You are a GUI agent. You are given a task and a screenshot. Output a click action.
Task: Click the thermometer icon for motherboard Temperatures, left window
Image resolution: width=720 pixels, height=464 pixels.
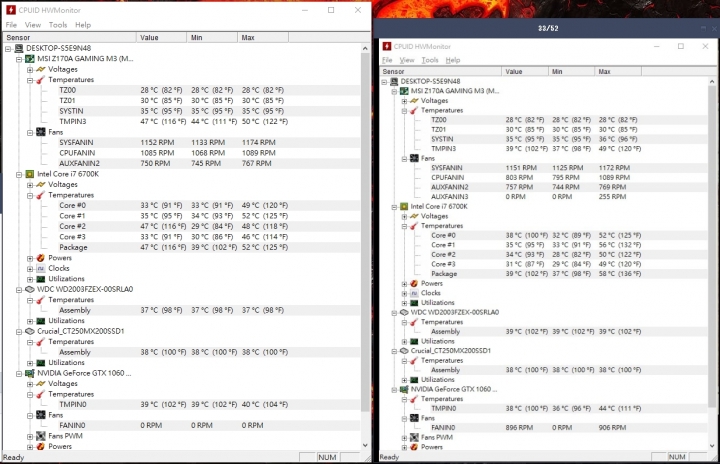(x=40, y=80)
